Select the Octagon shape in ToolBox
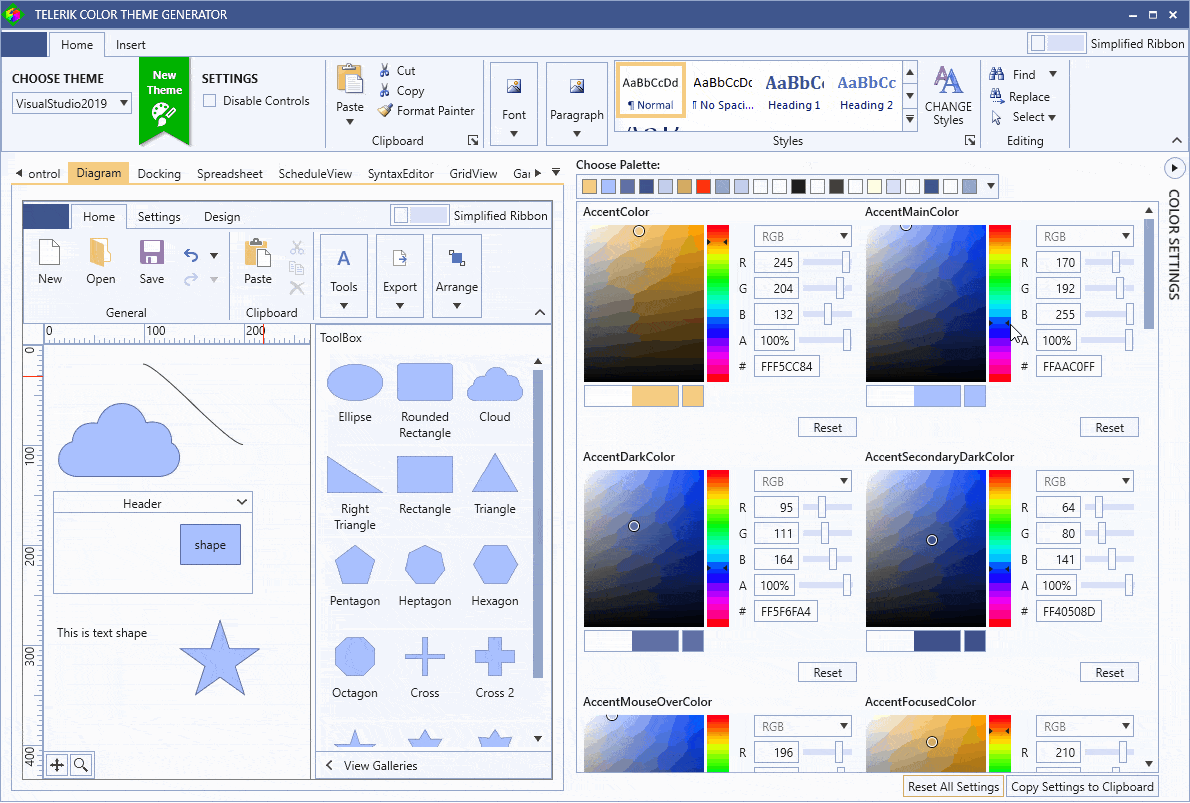The height and width of the screenshot is (803, 1190). 354,657
